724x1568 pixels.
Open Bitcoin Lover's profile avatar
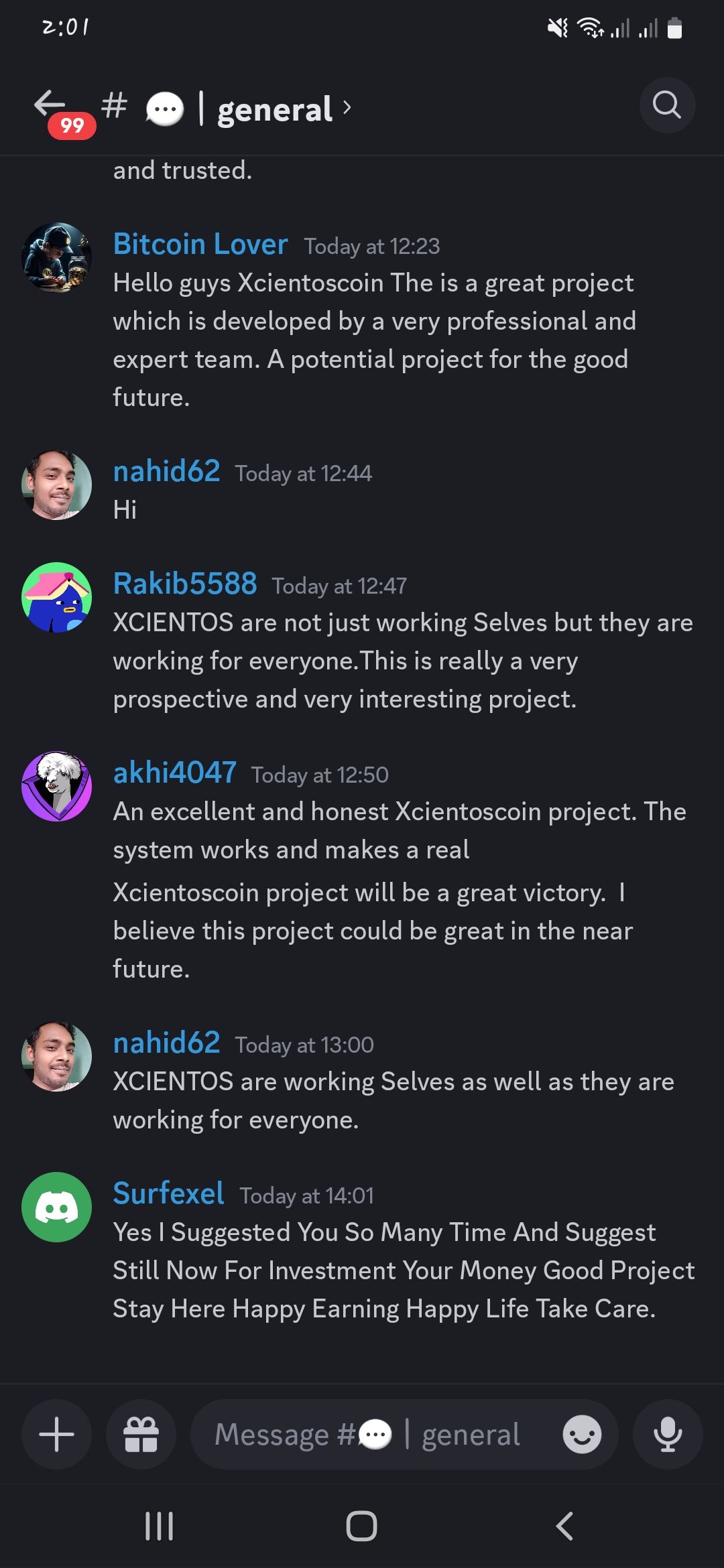(57, 257)
